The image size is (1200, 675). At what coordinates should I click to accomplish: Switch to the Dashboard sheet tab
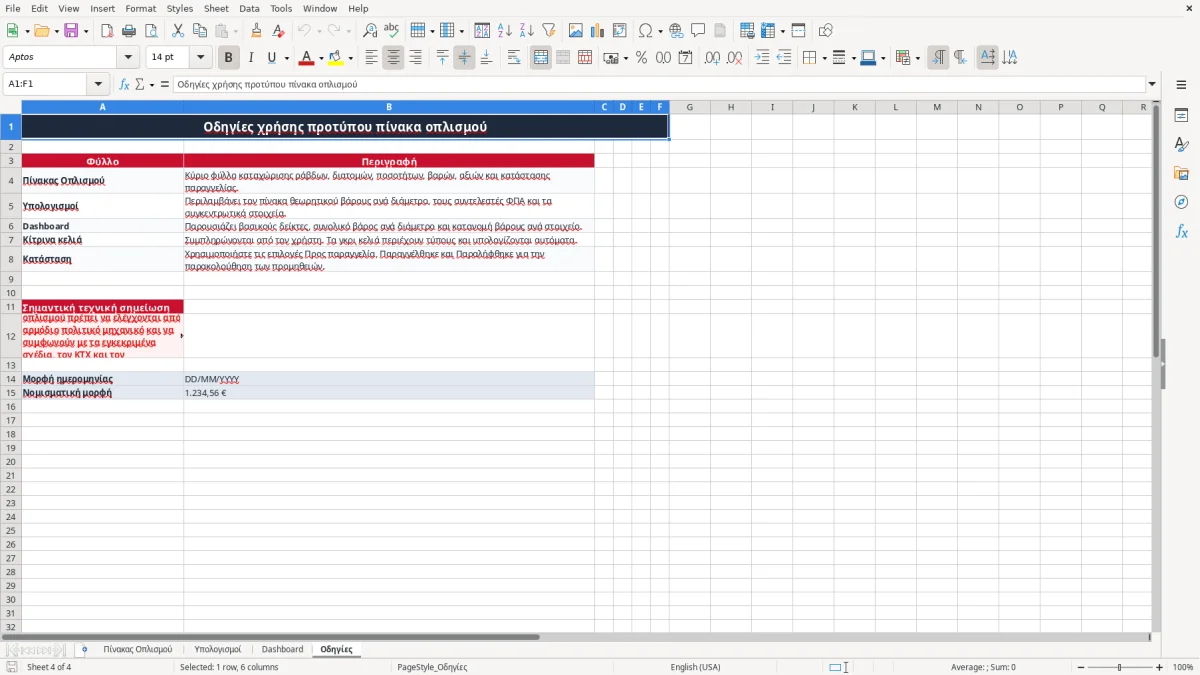282,650
